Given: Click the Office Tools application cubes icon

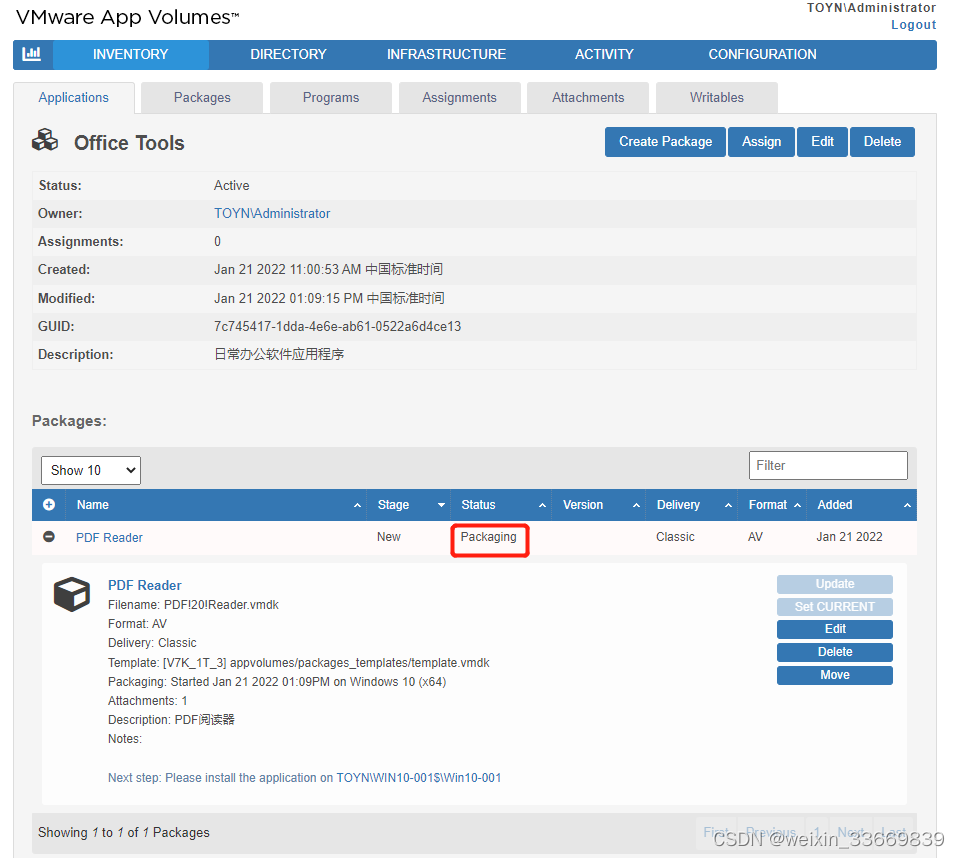Looking at the screenshot, I should pyautogui.click(x=45, y=140).
